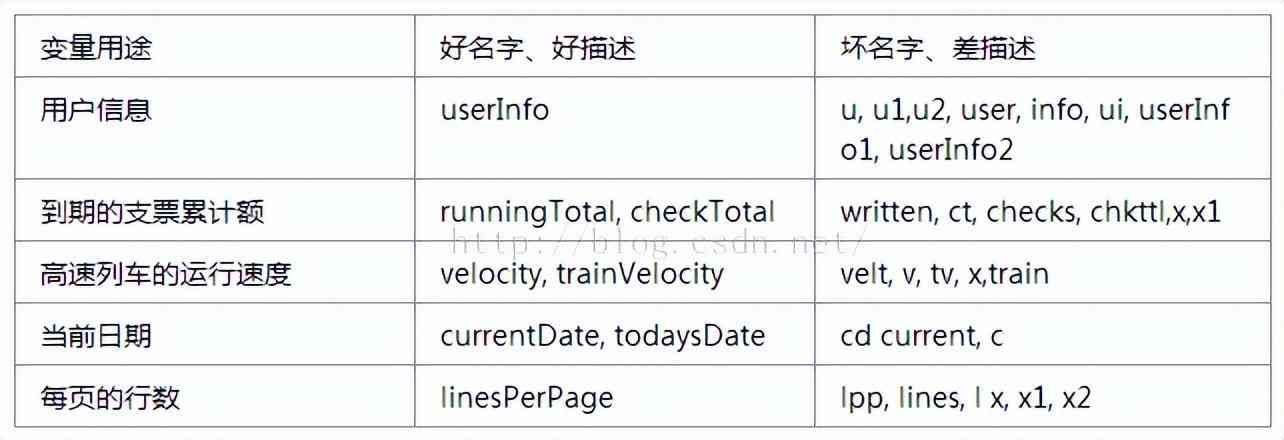Select the cell starting with written, ct
This screenshot has height=440, width=1284.
point(1030,212)
